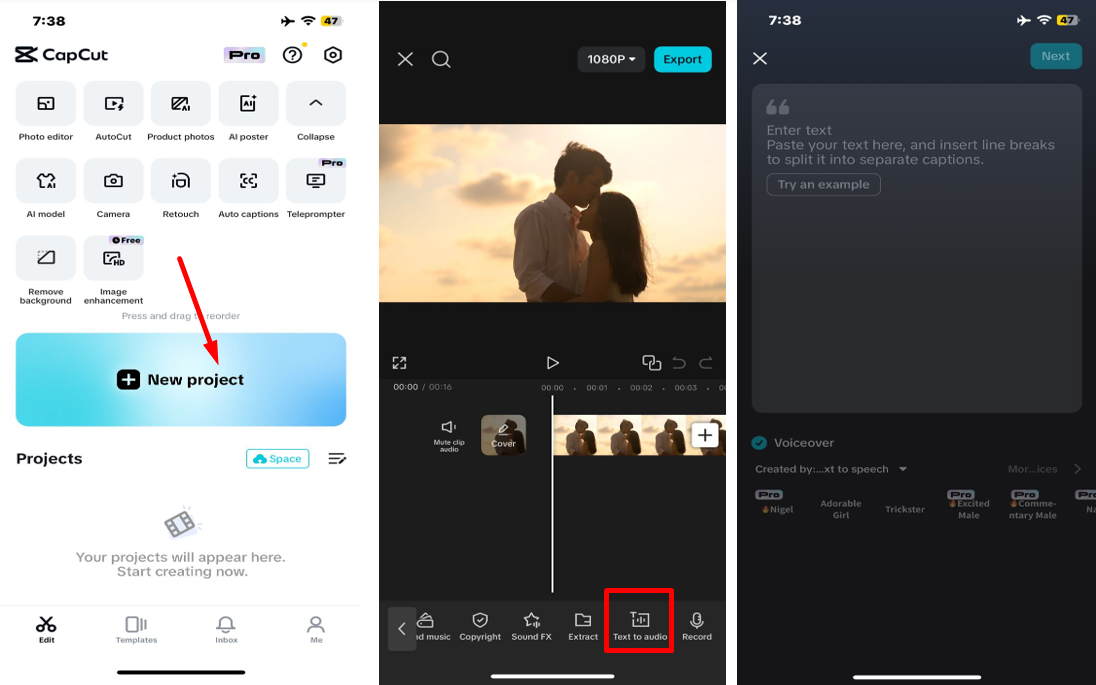Select the Excited Male voice
The height and width of the screenshot is (685, 1096).
[x=969, y=505]
